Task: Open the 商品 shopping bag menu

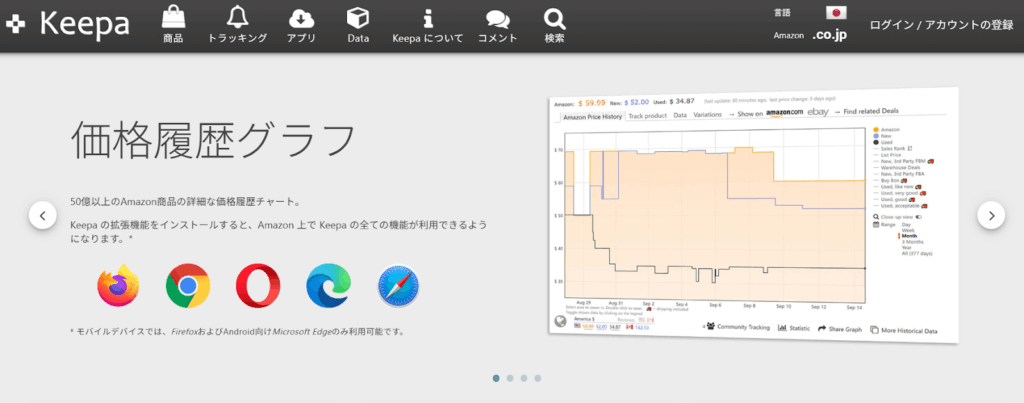Action: 173,25
